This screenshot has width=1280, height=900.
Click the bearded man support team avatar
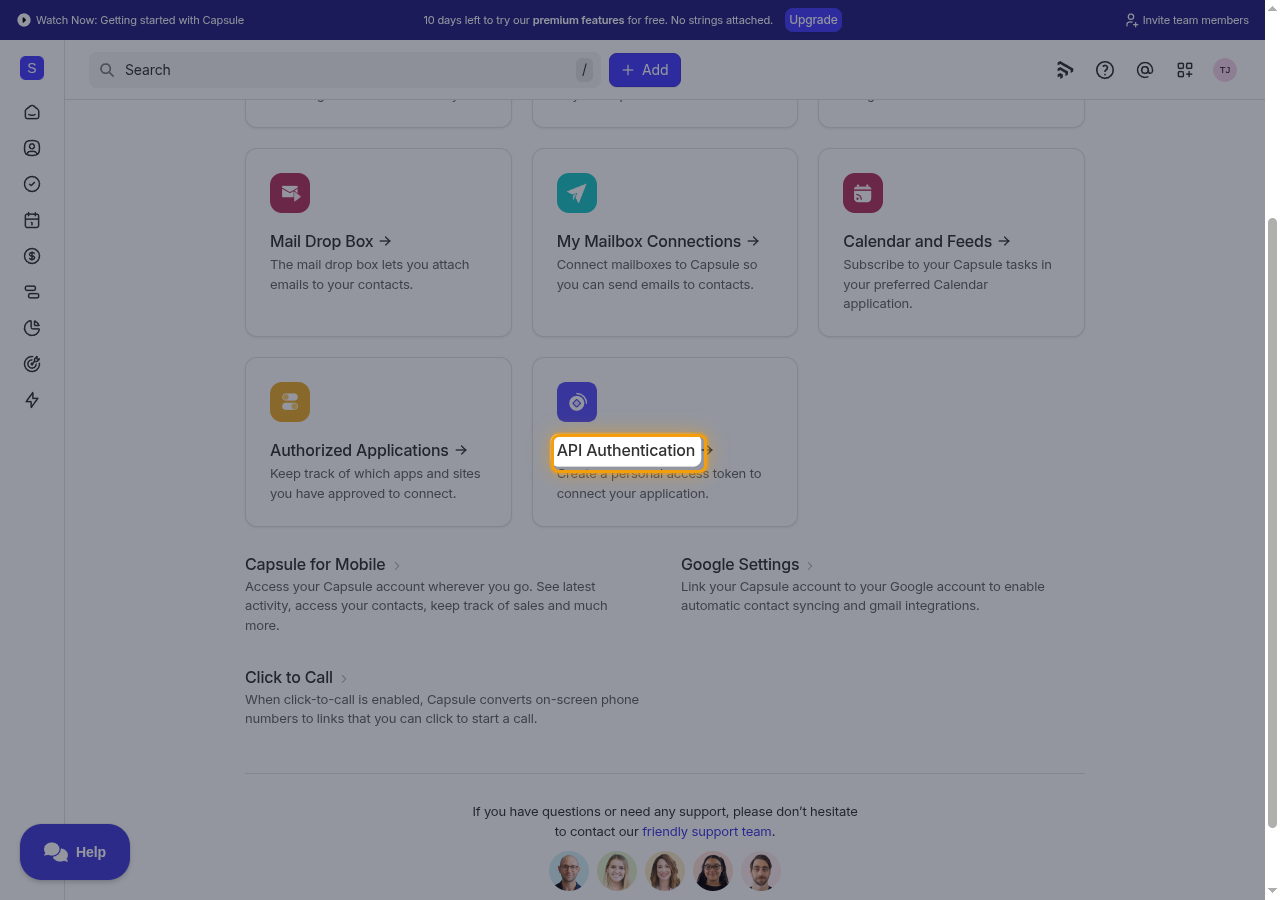(761, 871)
